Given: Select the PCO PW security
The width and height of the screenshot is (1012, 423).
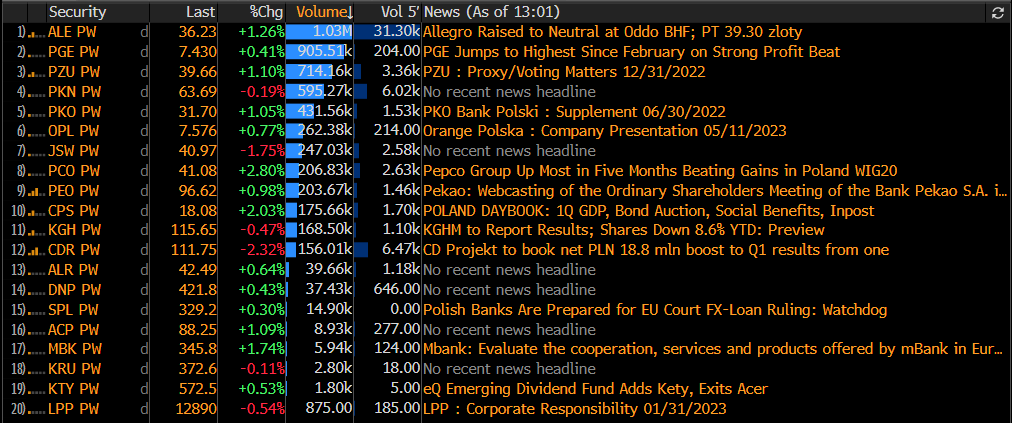Looking at the screenshot, I should [74, 171].
